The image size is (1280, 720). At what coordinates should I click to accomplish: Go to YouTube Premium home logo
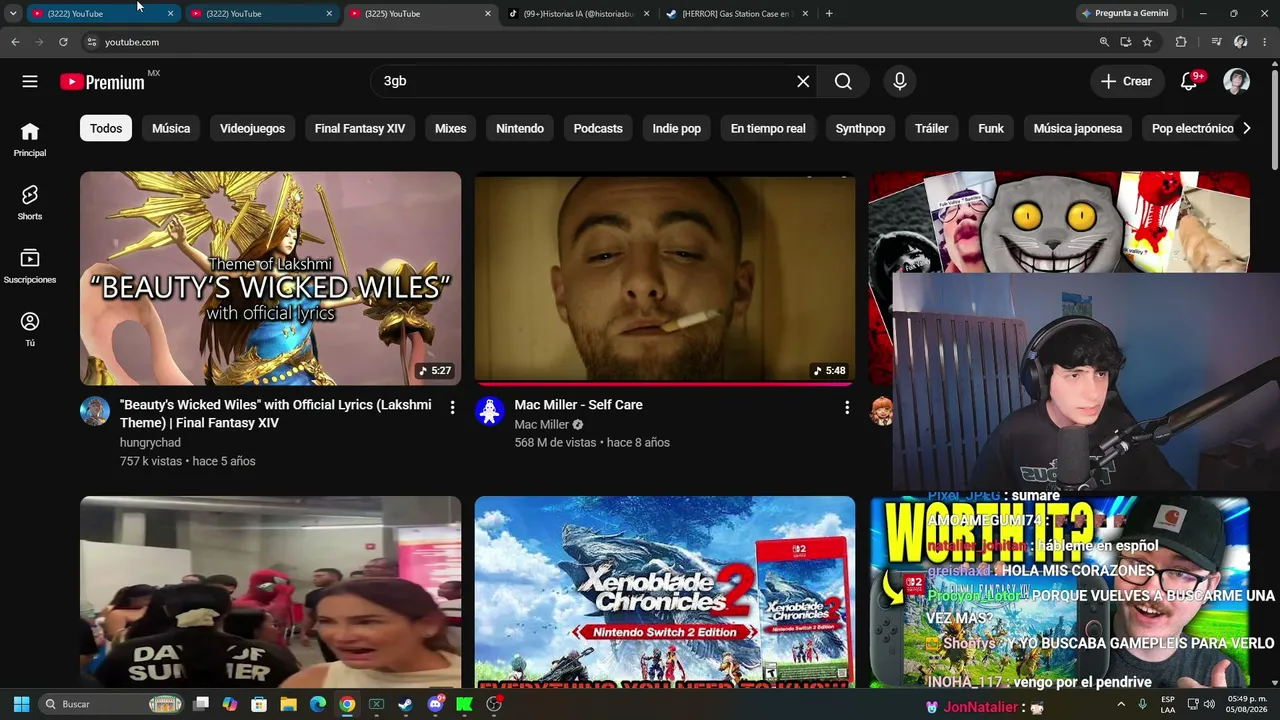102,82
